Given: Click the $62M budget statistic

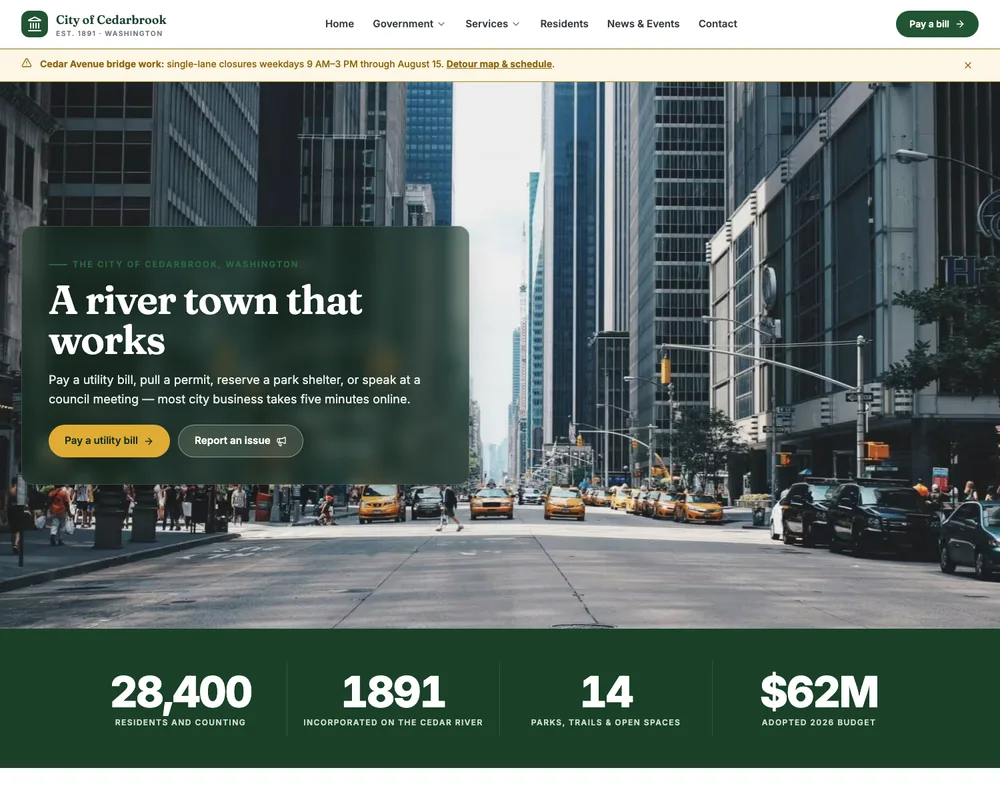Looking at the screenshot, I should tap(819, 699).
